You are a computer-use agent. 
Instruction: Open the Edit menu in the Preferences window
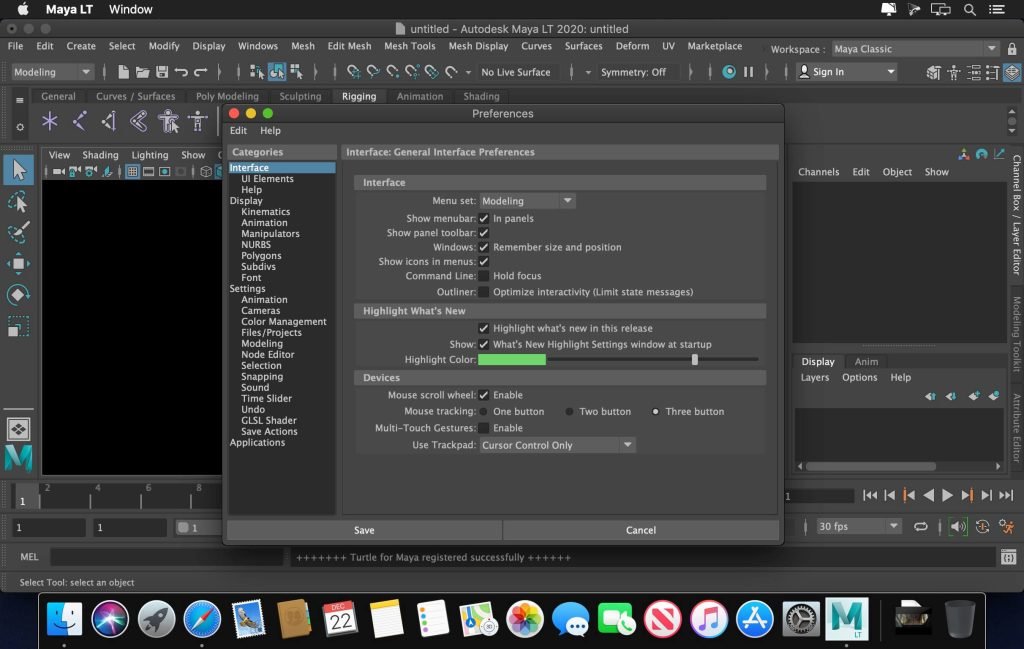(x=238, y=130)
